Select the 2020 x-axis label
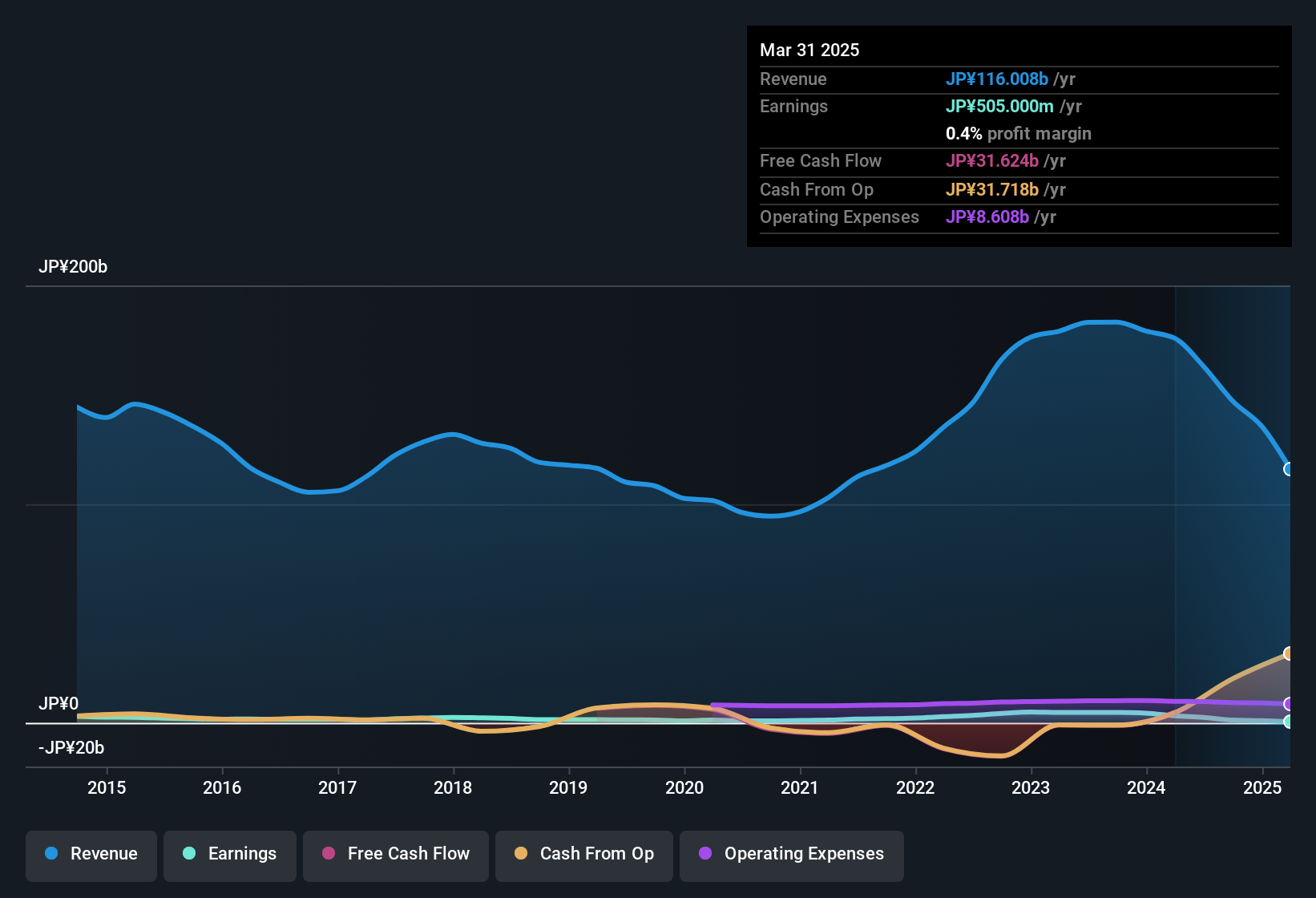This screenshot has width=1316, height=898. coord(684,787)
